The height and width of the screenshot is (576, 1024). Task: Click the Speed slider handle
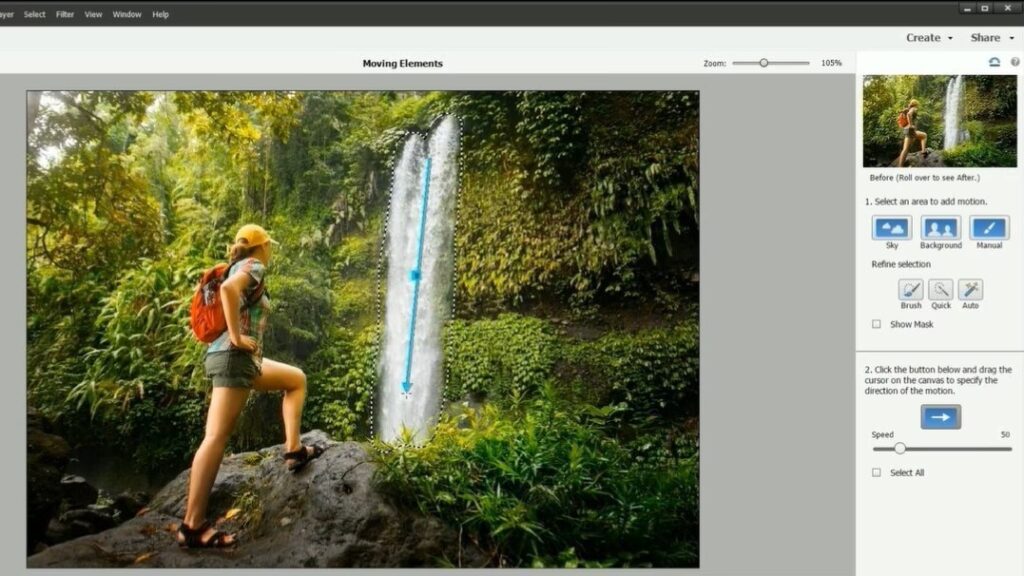click(900, 449)
